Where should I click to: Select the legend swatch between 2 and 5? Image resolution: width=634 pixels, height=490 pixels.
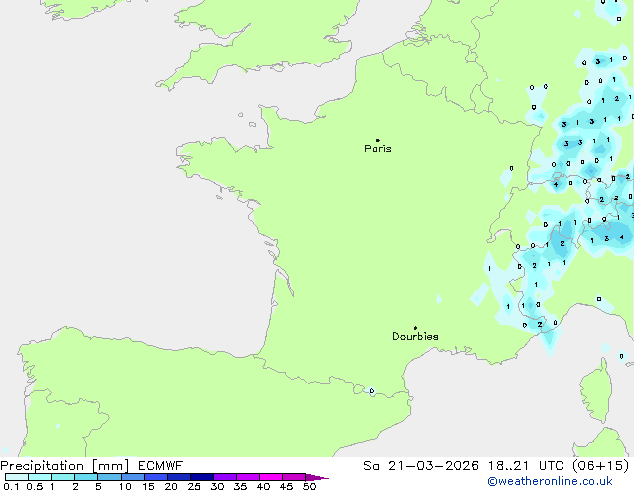(x=86, y=477)
